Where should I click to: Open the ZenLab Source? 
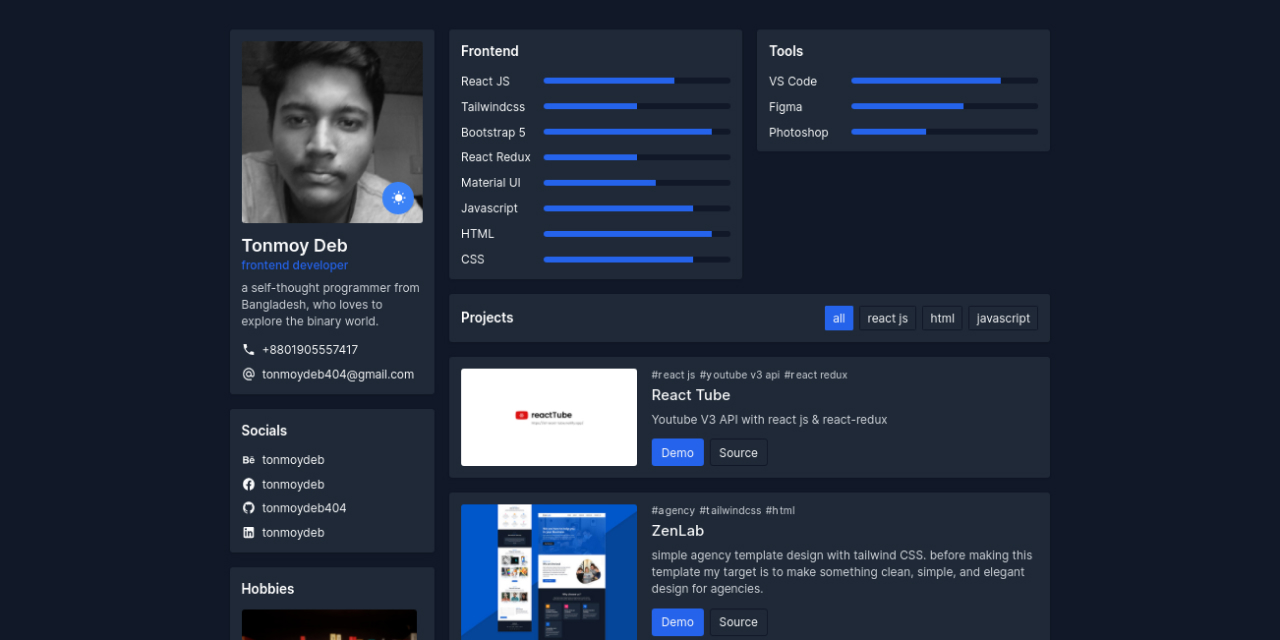[738, 622]
